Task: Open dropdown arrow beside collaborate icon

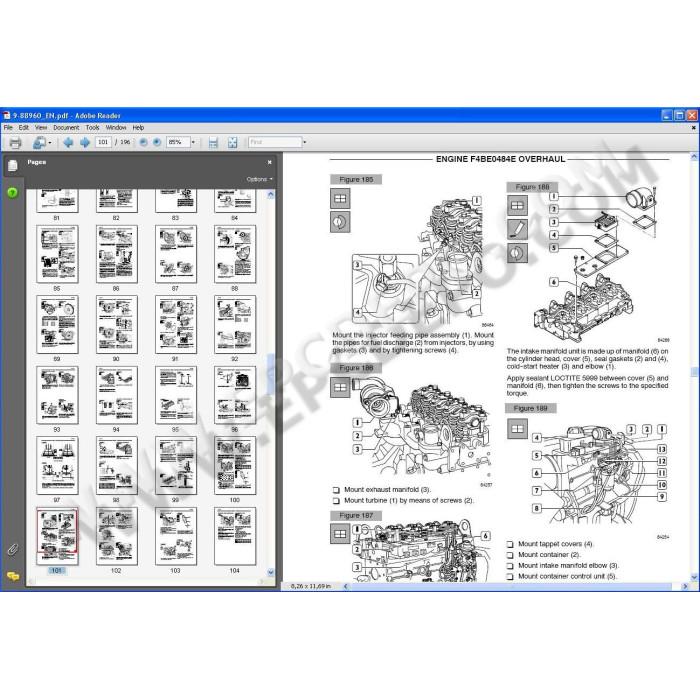Action: coord(50,143)
